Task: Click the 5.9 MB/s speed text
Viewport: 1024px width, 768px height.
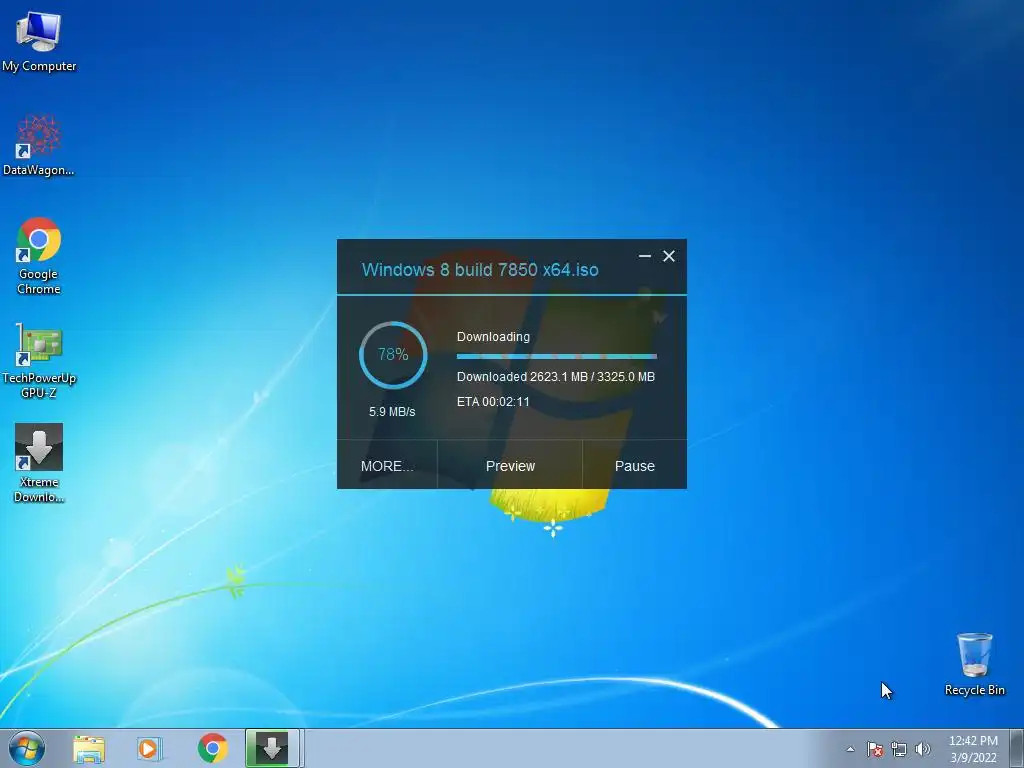Action: [x=392, y=411]
